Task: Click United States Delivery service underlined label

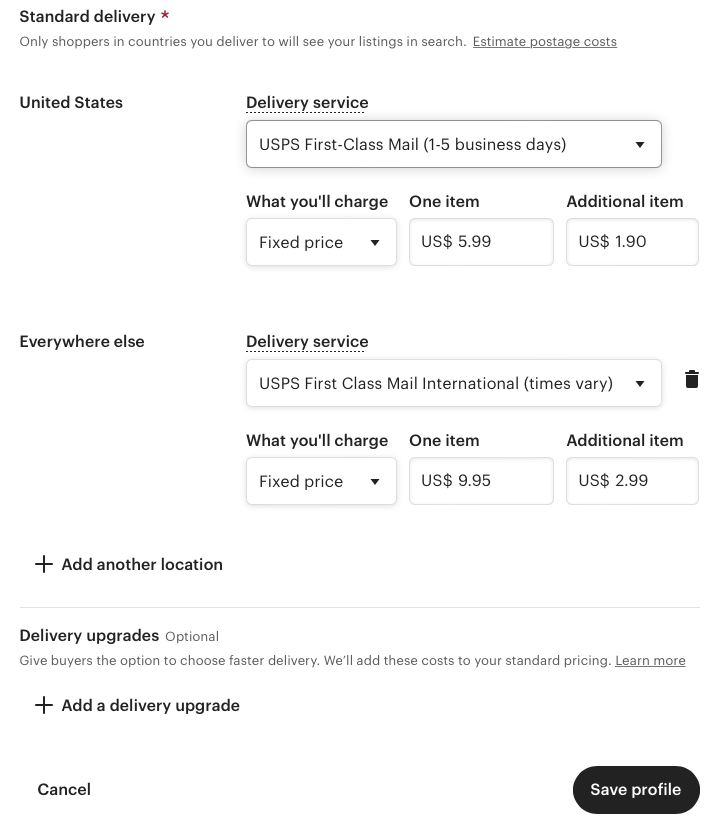Action: (307, 102)
